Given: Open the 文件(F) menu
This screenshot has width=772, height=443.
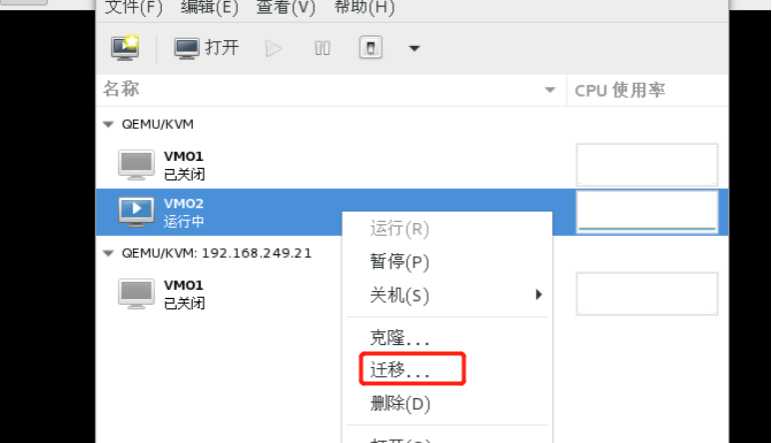Looking at the screenshot, I should pyautogui.click(x=133, y=7).
